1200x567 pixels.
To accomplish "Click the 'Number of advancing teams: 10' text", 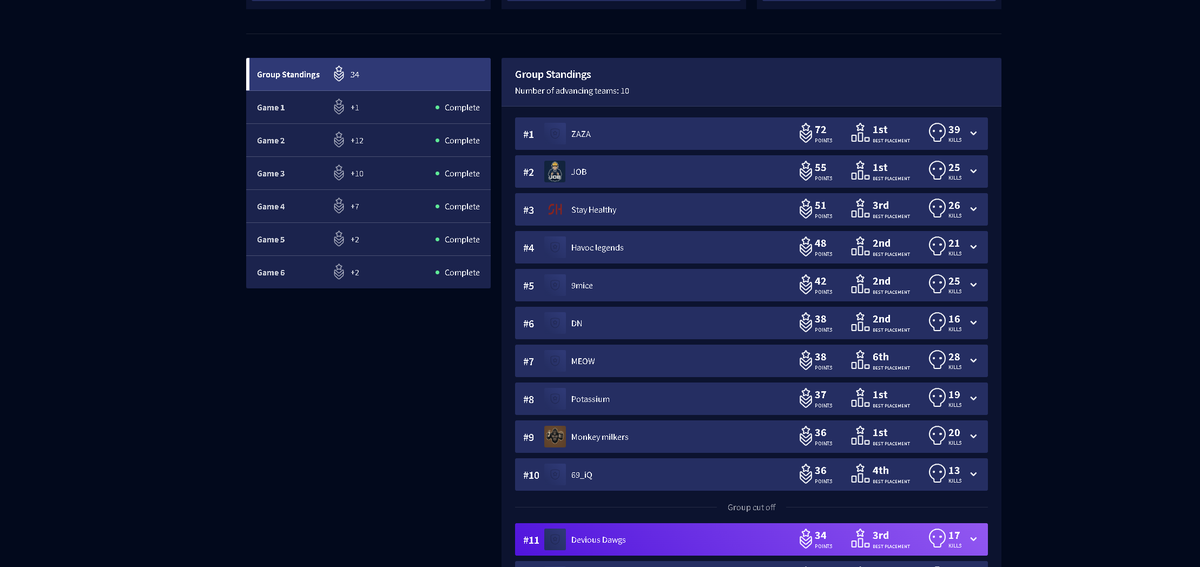I will pos(572,91).
